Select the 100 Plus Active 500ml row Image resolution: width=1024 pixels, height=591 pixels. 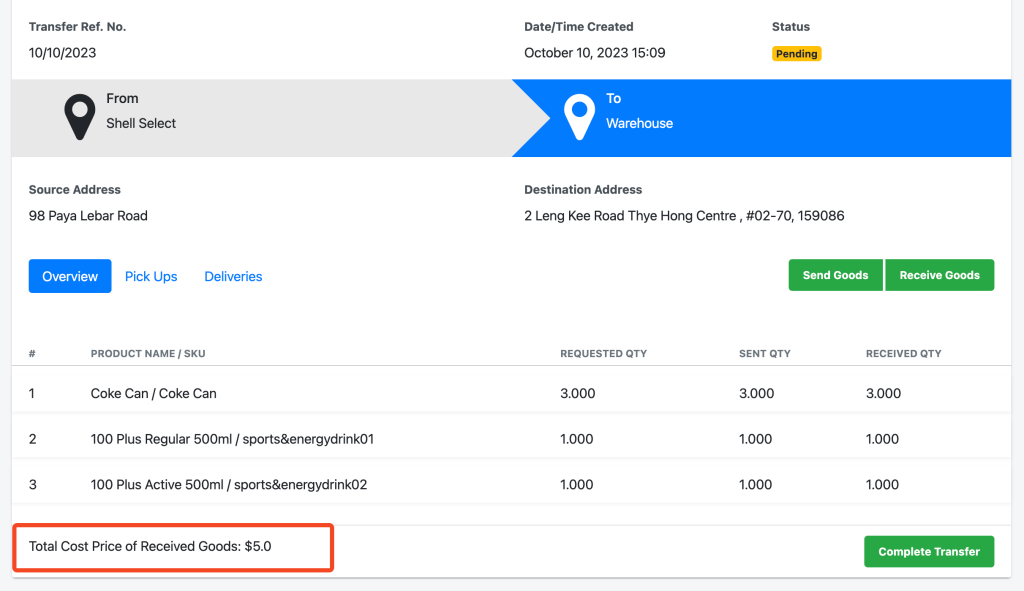tap(229, 485)
